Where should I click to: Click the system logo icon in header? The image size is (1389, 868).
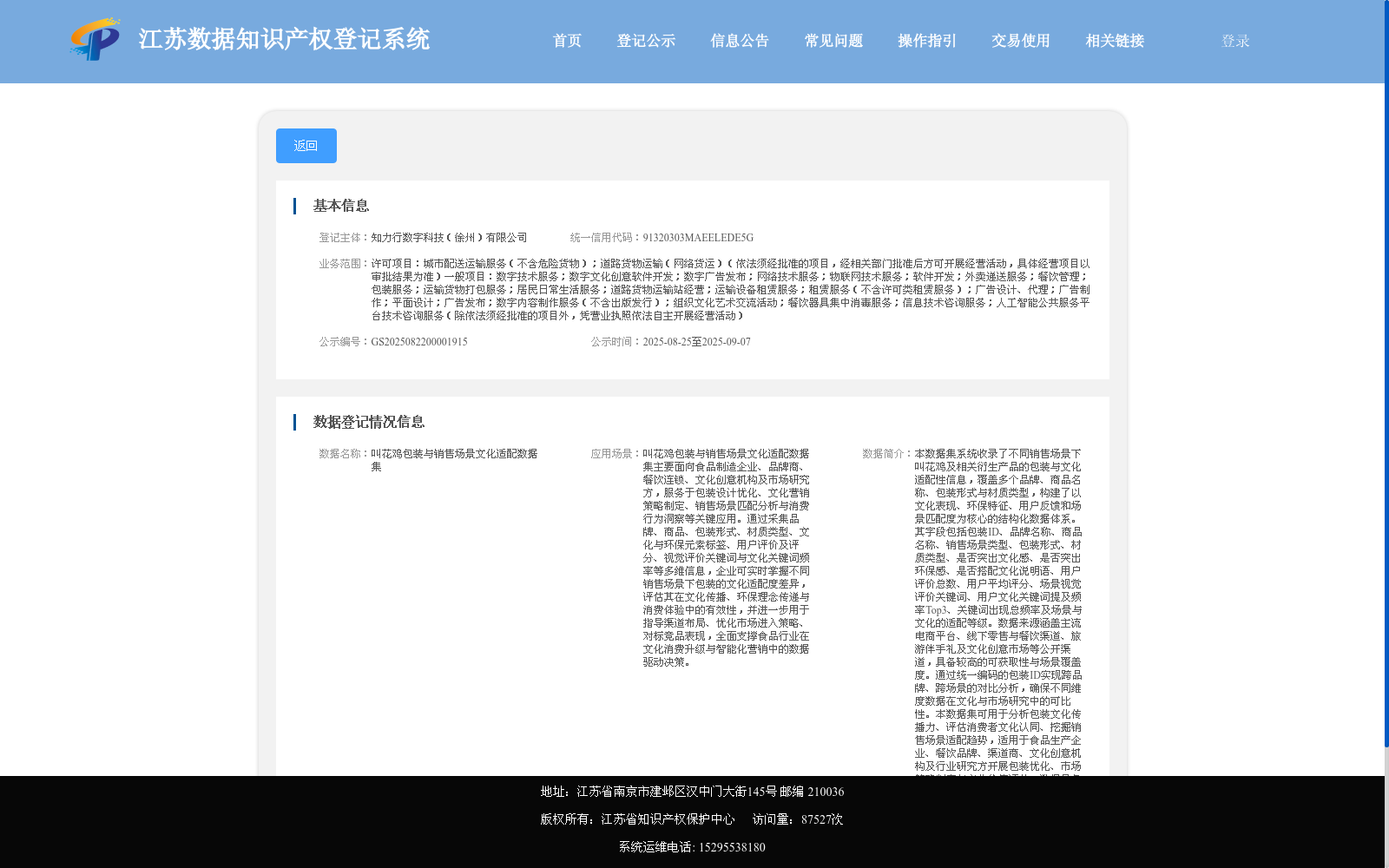(95, 39)
